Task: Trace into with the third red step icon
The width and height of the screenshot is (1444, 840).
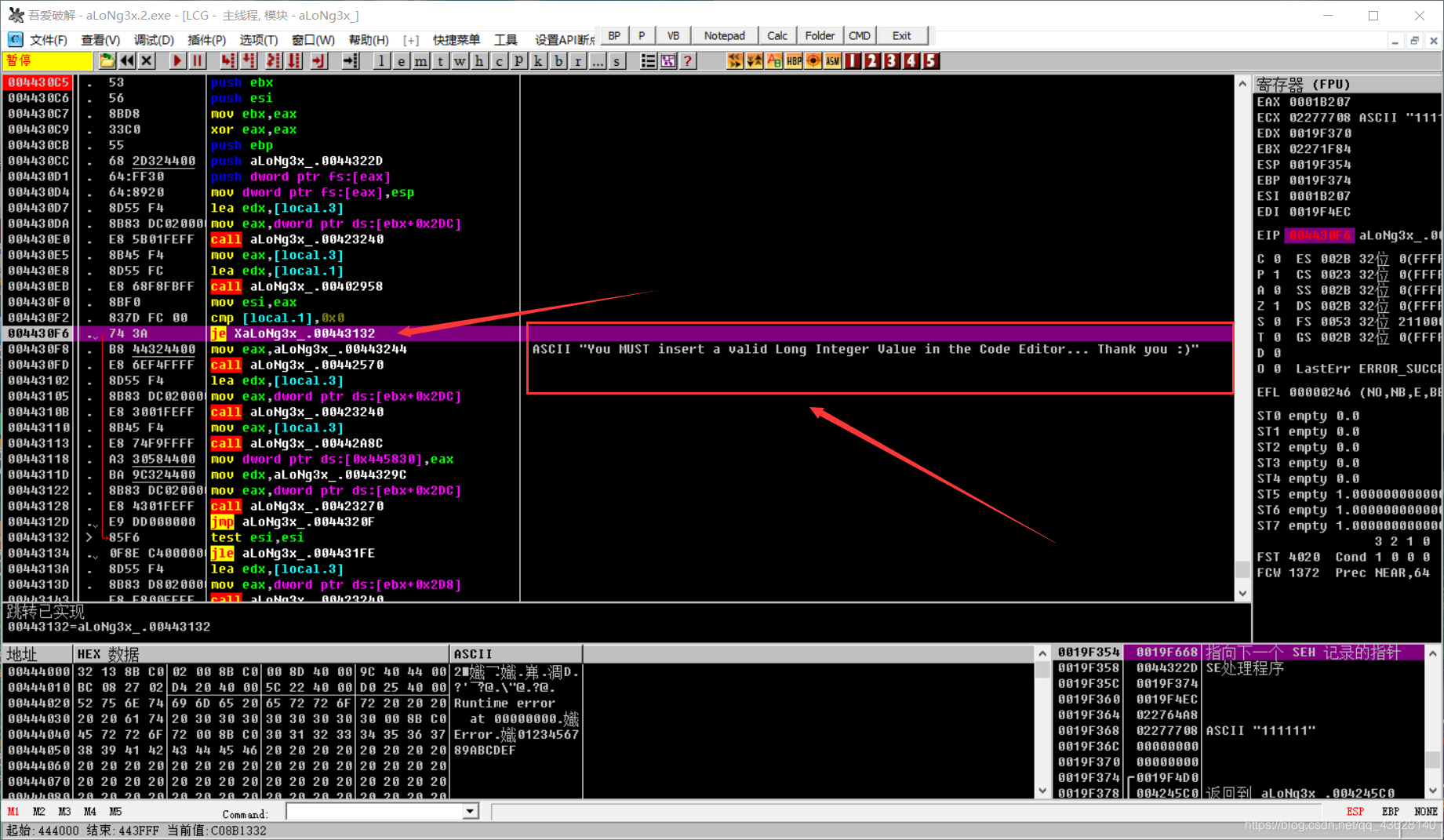Action: click(x=274, y=60)
